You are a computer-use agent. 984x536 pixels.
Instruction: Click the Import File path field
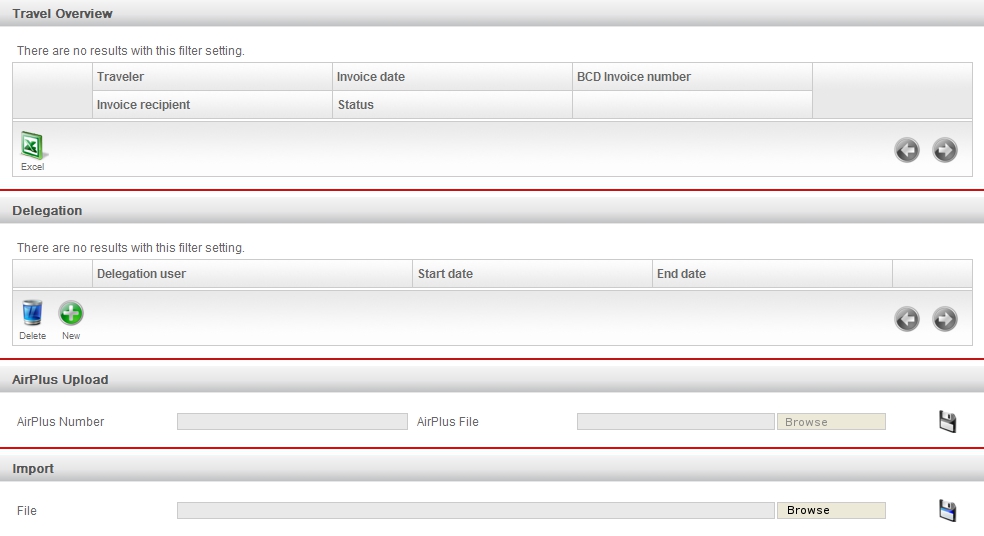pyautogui.click(x=476, y=510)
